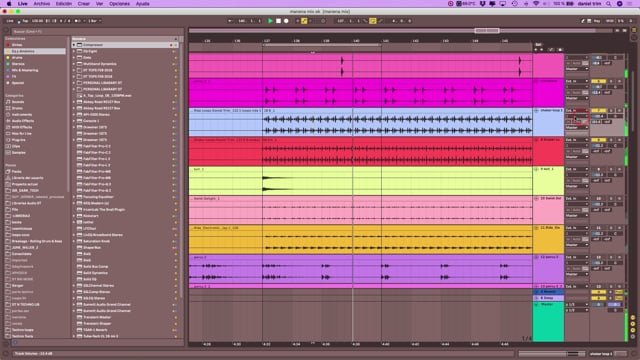The height and width of the screenshot is (360, 640).
Task: Open Ext. In input menu of 8 Shaker Lo
Action: (x=577, y=140)
